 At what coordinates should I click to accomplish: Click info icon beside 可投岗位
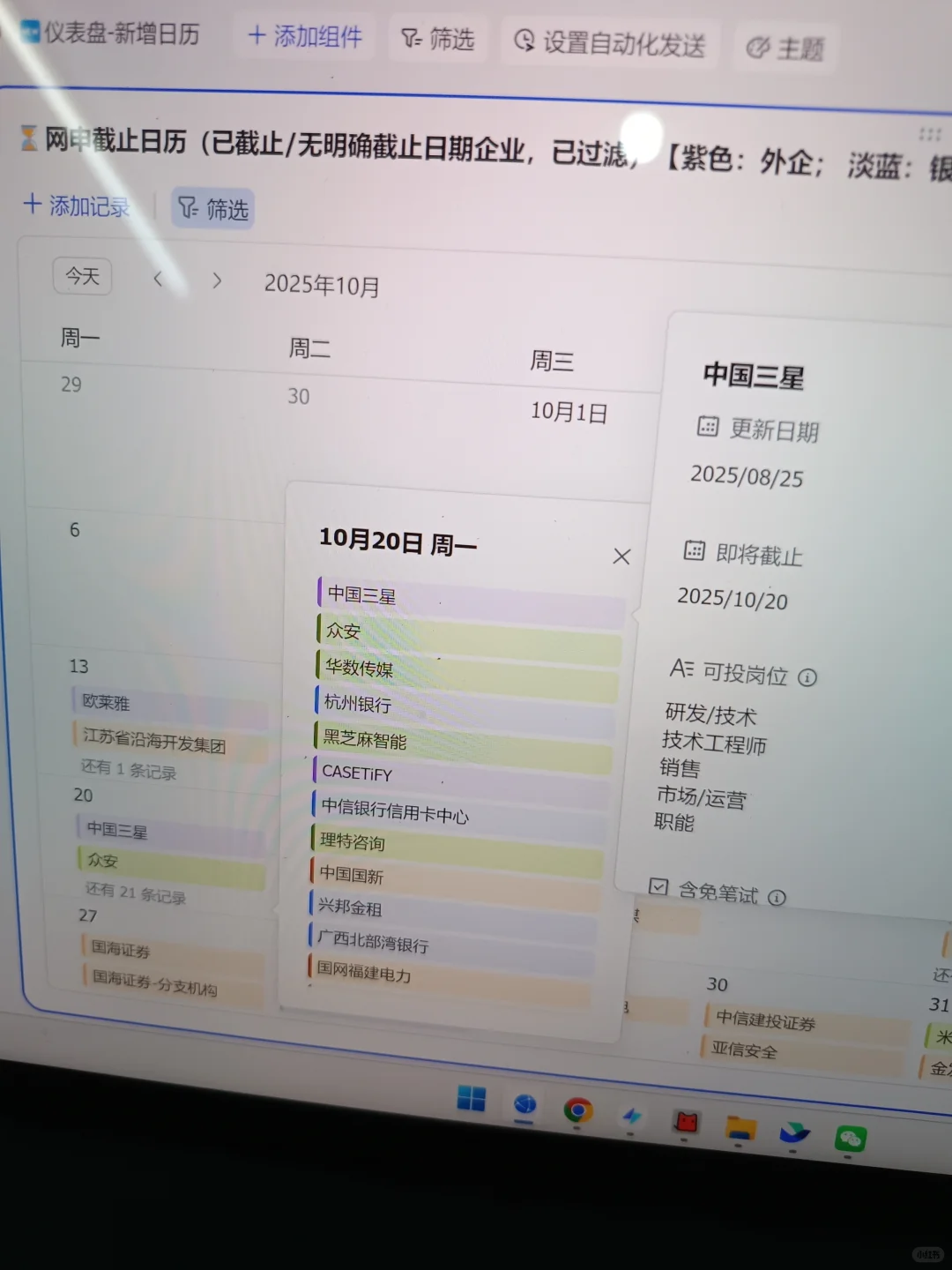807,677
